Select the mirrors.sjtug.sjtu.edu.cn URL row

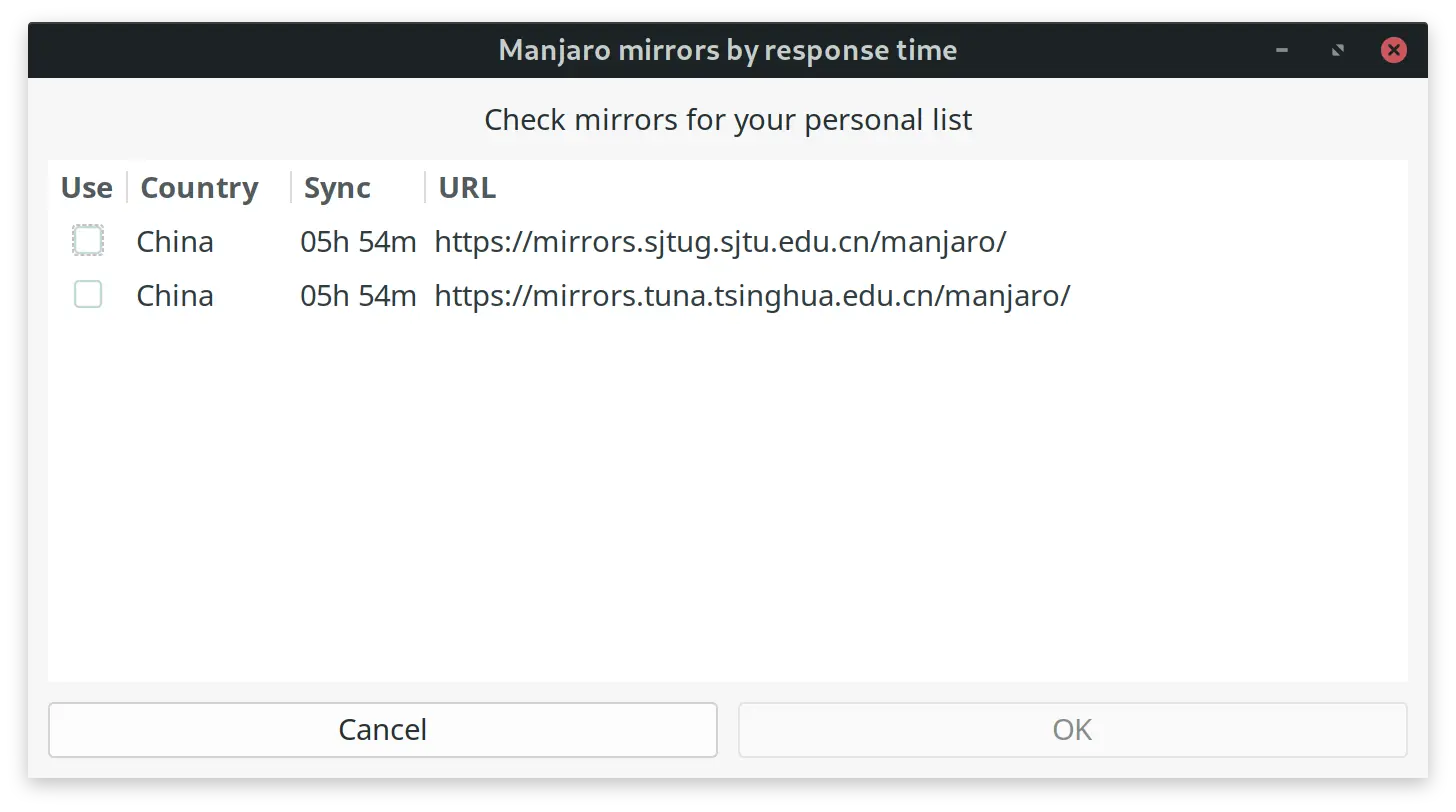tap(720, 242)
